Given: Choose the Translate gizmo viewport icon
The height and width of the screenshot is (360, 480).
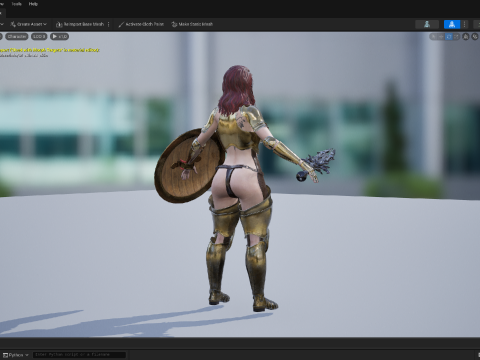Looking at the screenshot, I should (x=441, y=36).
